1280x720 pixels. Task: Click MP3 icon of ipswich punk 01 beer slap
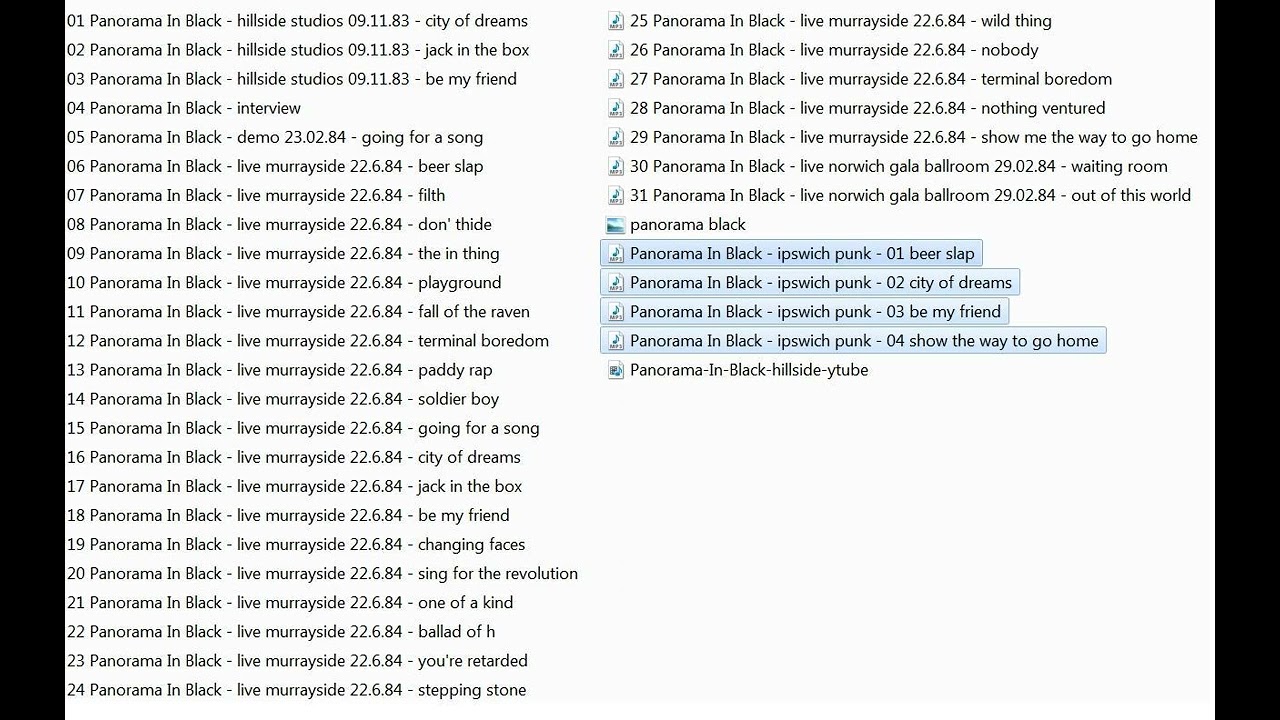(x=616, y=254)
